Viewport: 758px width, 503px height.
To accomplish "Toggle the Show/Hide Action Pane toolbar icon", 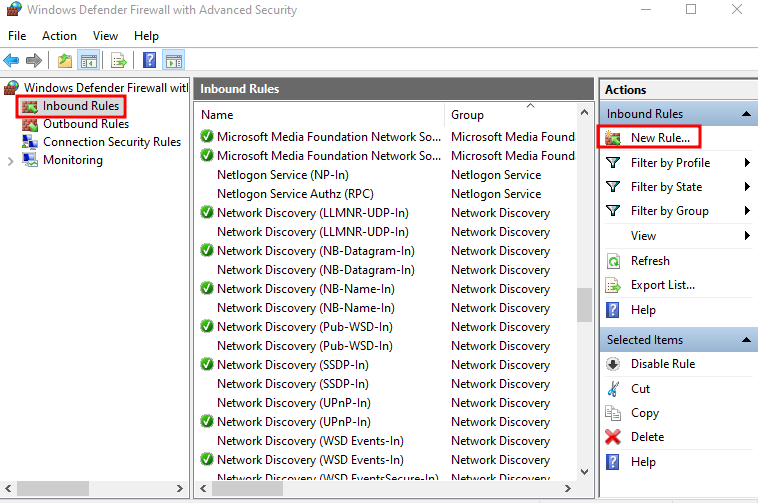I will coord(174,61).
